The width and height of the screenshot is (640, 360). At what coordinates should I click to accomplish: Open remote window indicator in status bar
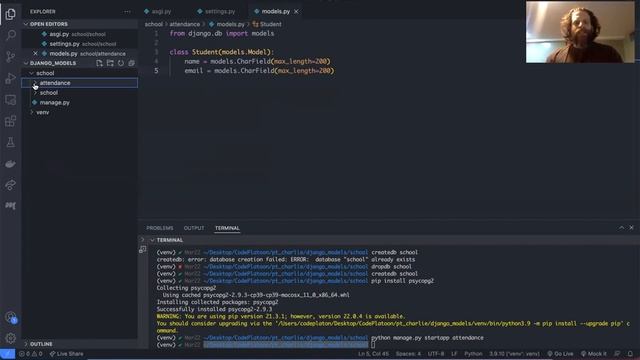pyautogui.click(x=7, y=354)
